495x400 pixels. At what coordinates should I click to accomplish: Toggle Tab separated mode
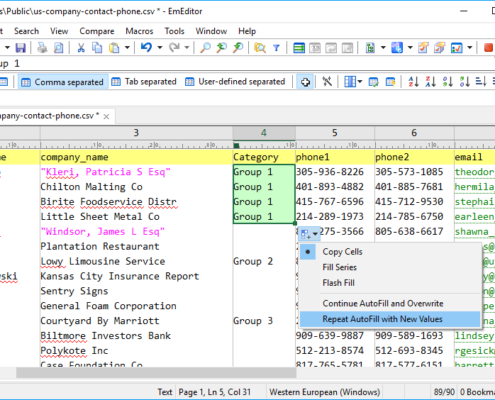(144, 82)
